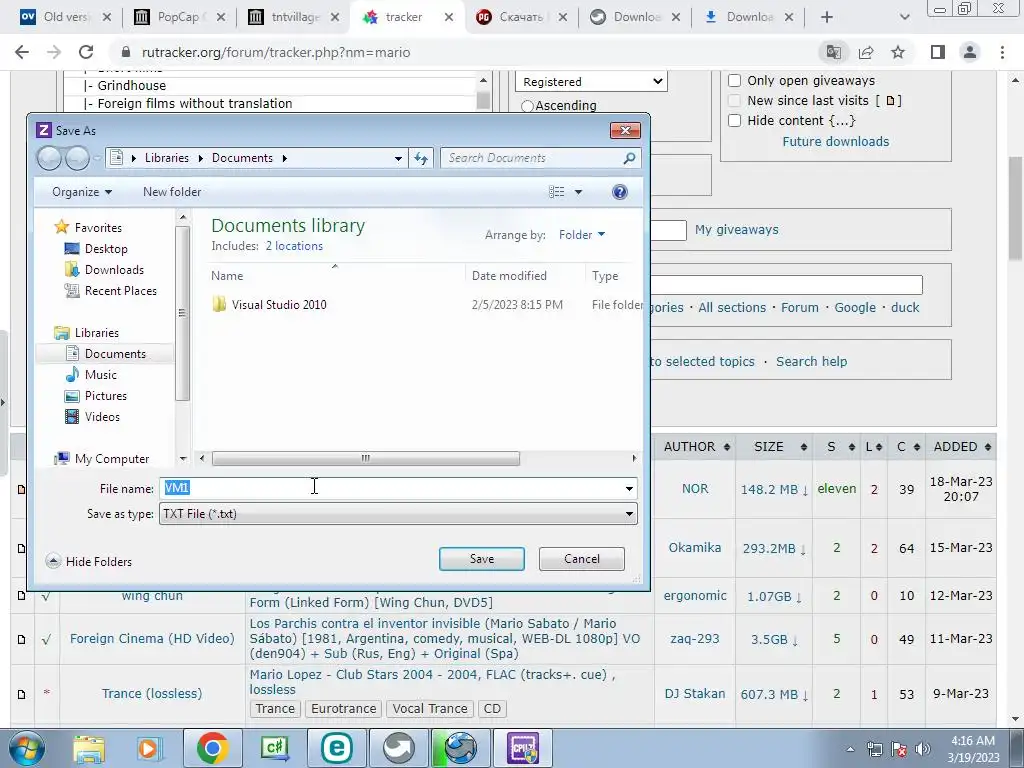Open the Registered sort dropdown
Image resolution: width=1024 pixels, height=768 pixels.
click(592, 82)
